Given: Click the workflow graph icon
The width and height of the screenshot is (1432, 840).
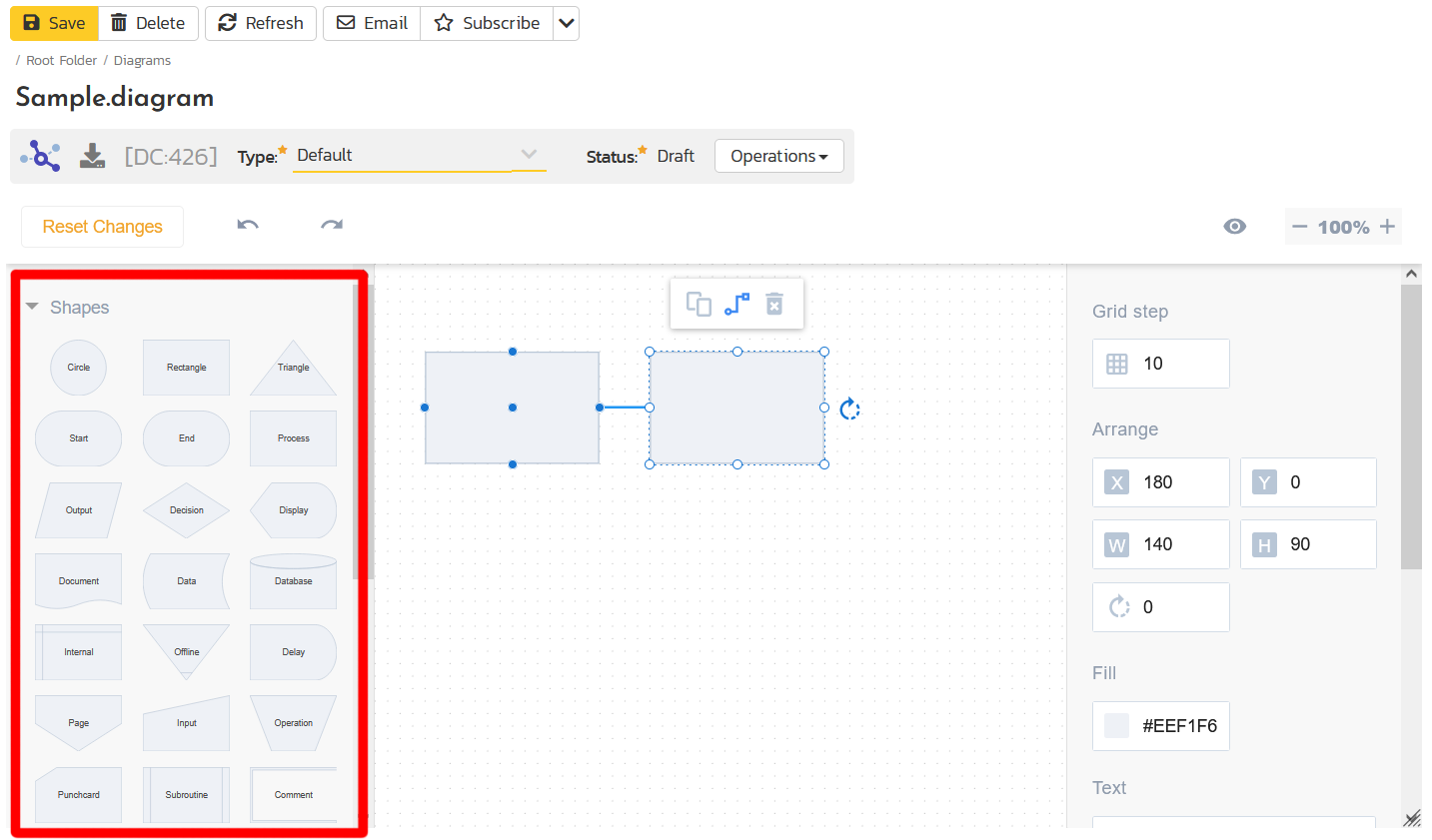Looking at the screenshot, I should click(x=41, y=156).
